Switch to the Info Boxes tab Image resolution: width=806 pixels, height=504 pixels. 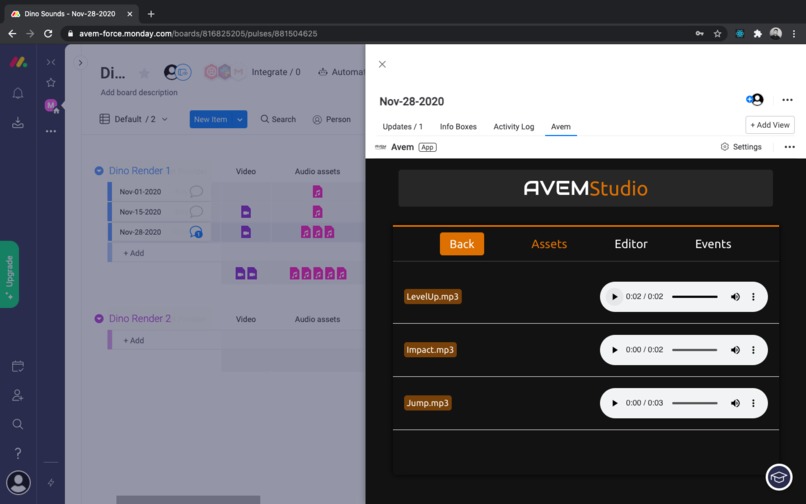pyautogui.click(x=458, y=127)
